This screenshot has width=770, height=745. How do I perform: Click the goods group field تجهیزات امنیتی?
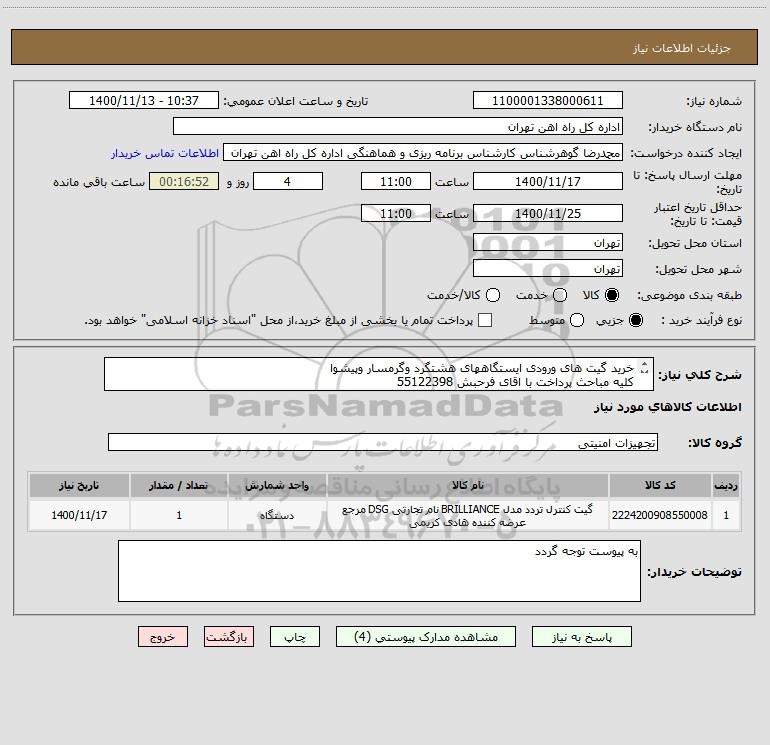(x=383, y=442)
